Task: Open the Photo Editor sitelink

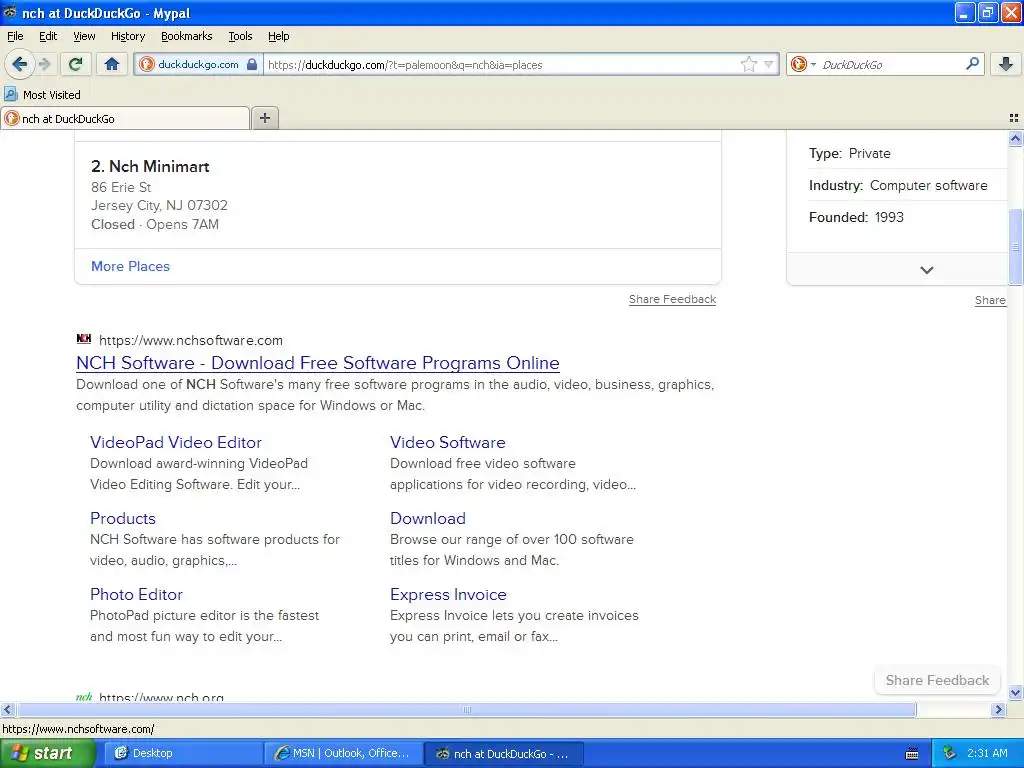Action: tap(136, 594)
